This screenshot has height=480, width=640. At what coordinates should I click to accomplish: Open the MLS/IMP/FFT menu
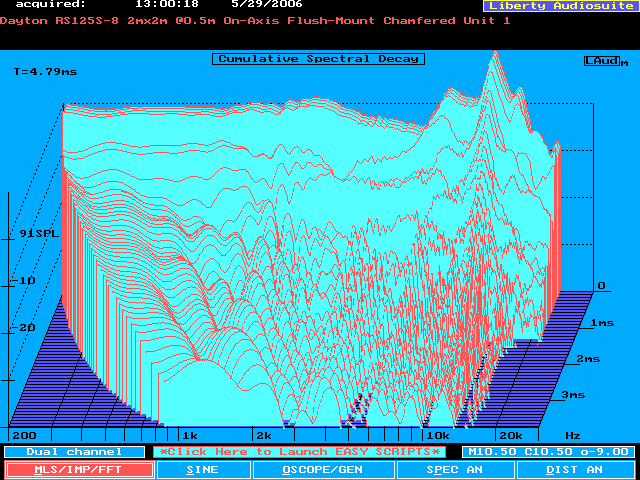[x=79, y=470]
